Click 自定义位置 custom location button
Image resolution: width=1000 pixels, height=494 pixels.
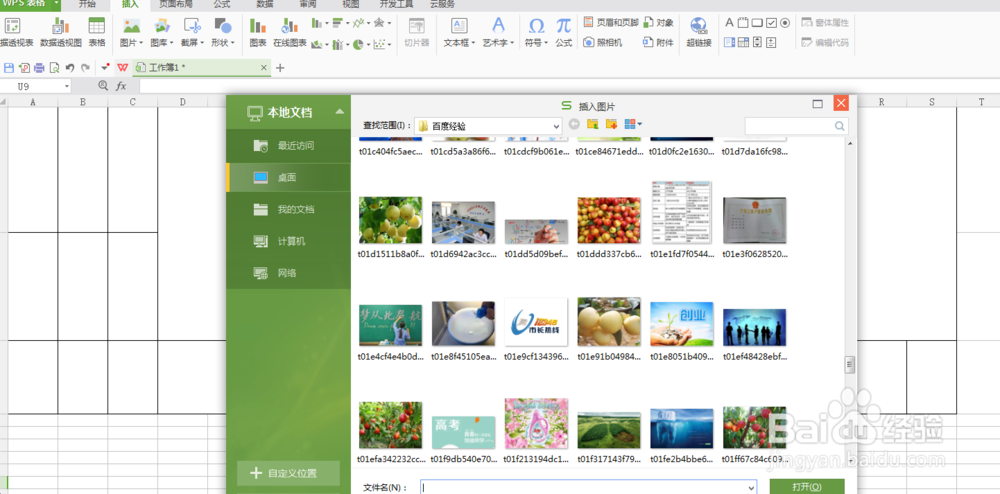point(288,473)
